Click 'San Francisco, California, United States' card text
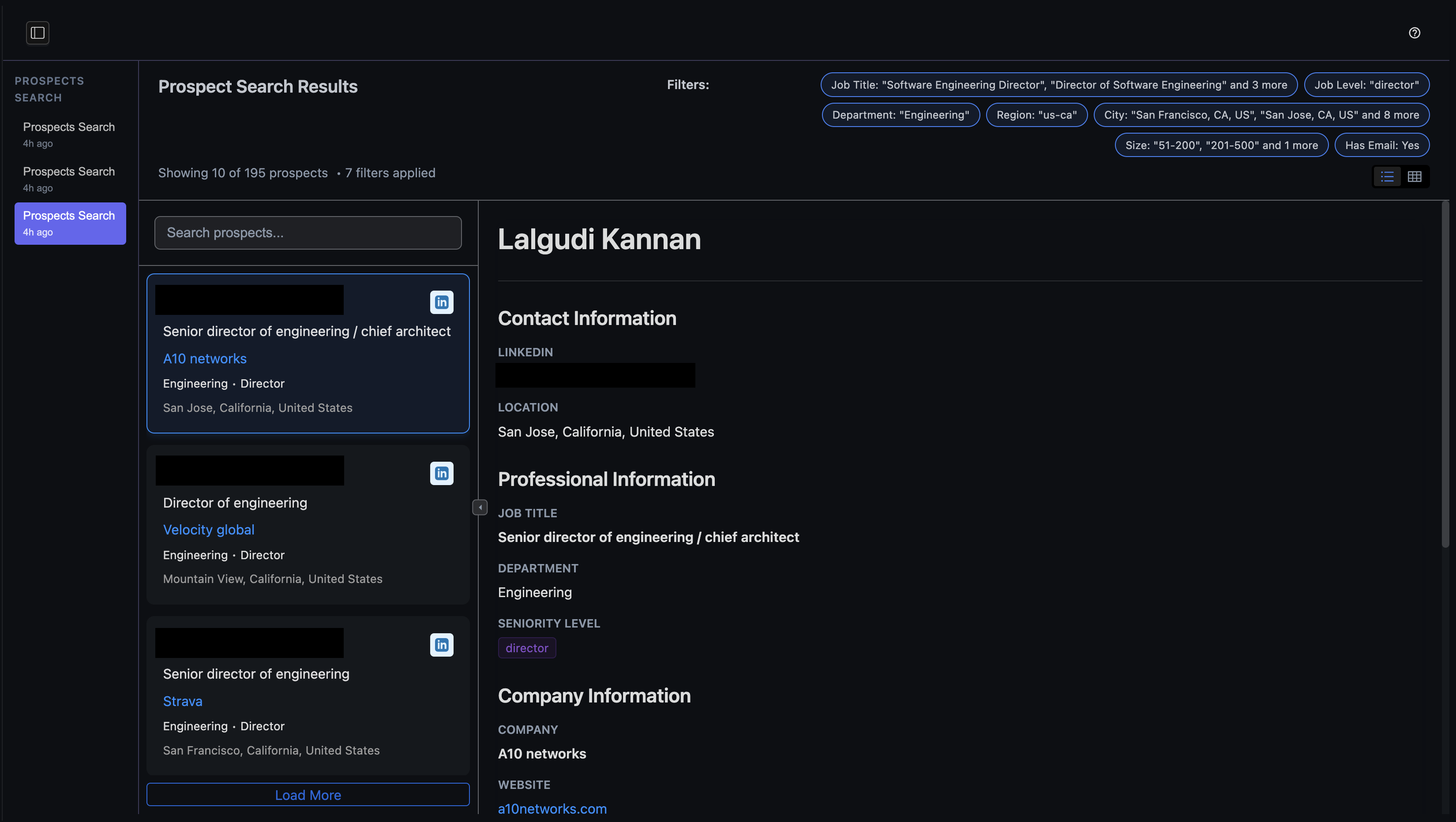The height and width of the screenshot is (822, 1456). coord(271,750)
